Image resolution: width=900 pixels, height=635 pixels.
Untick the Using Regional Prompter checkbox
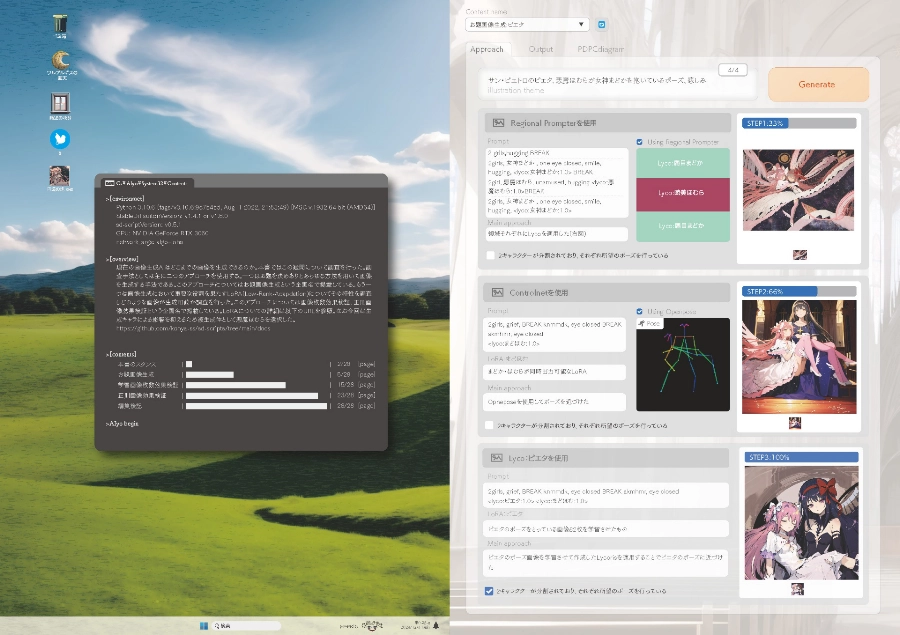pos(639,142)
